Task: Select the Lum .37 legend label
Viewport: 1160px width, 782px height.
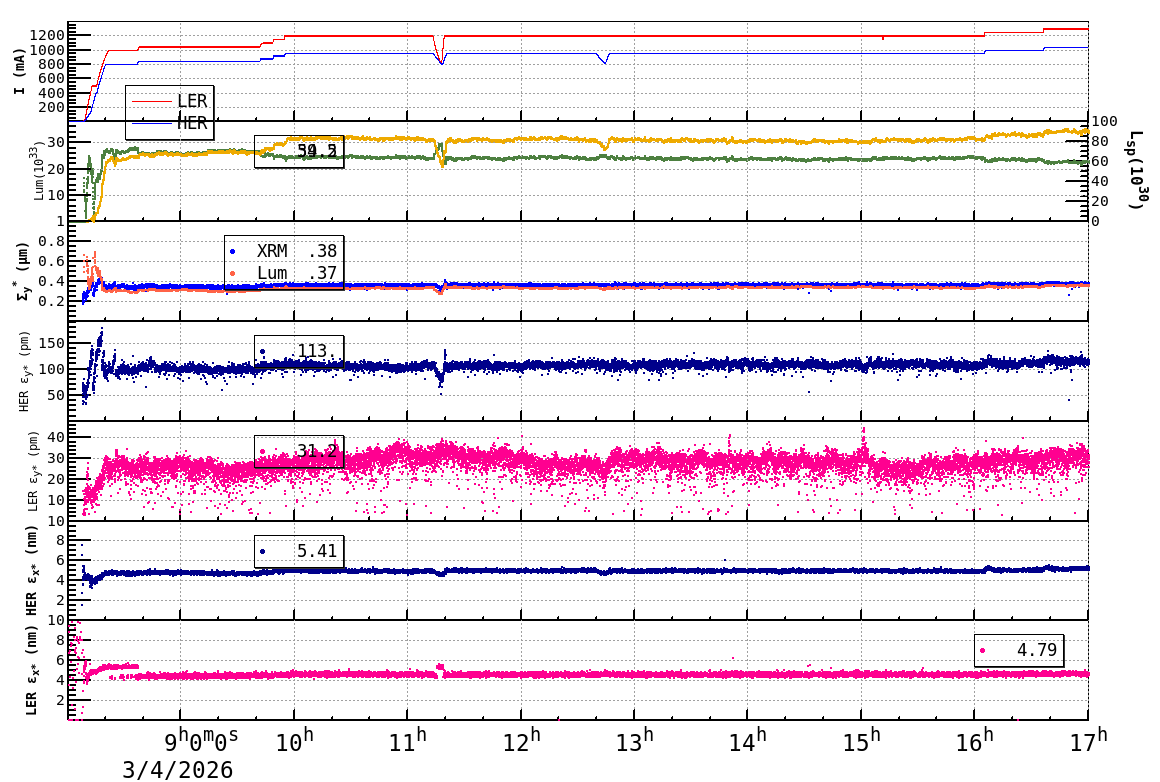Action: tap(296, 273)
